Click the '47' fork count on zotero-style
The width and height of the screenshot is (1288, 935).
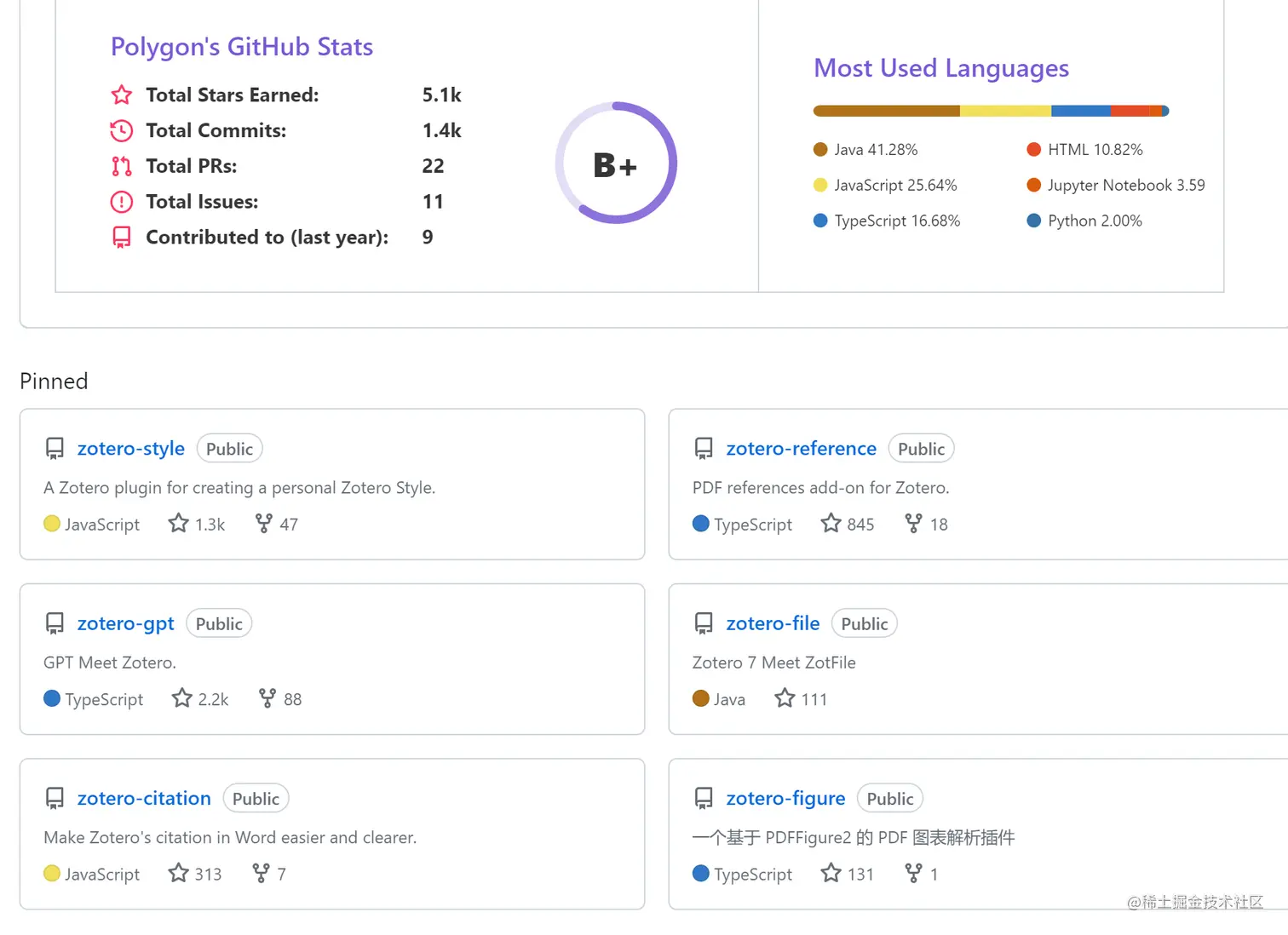point(289,525)
